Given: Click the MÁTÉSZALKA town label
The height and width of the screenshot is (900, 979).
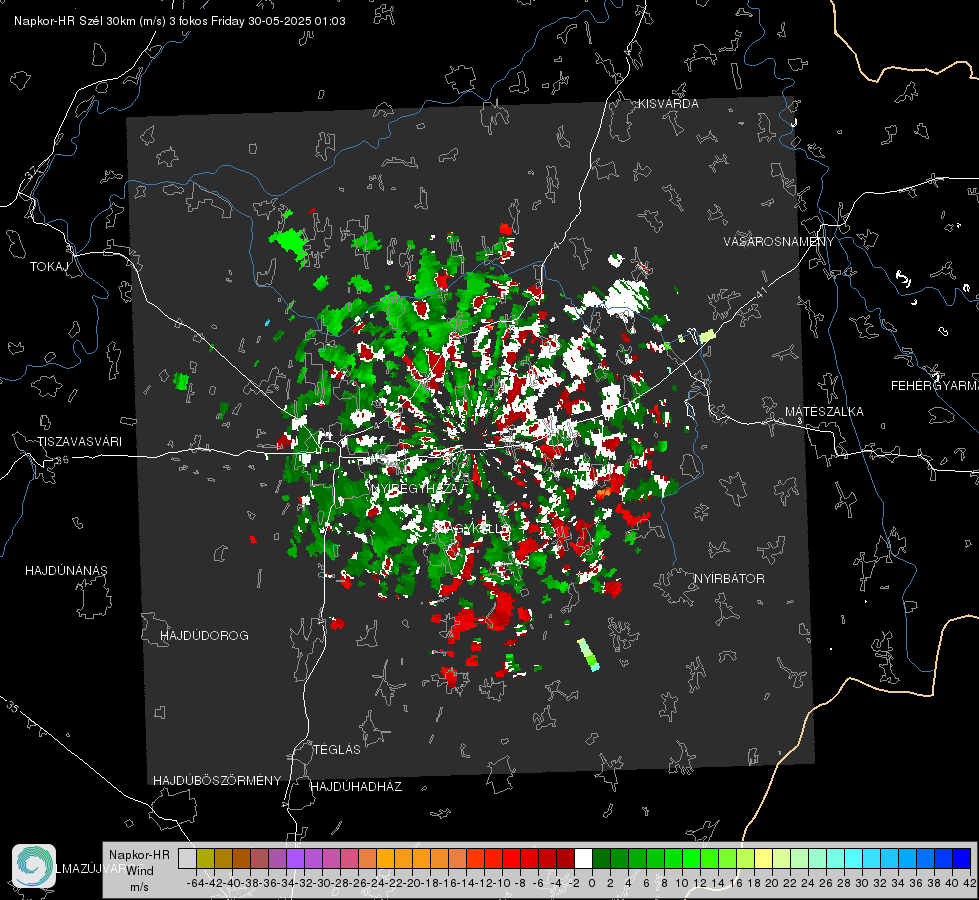Looking at the screenshot, I should pyautogui.click(x=824, y=412).
